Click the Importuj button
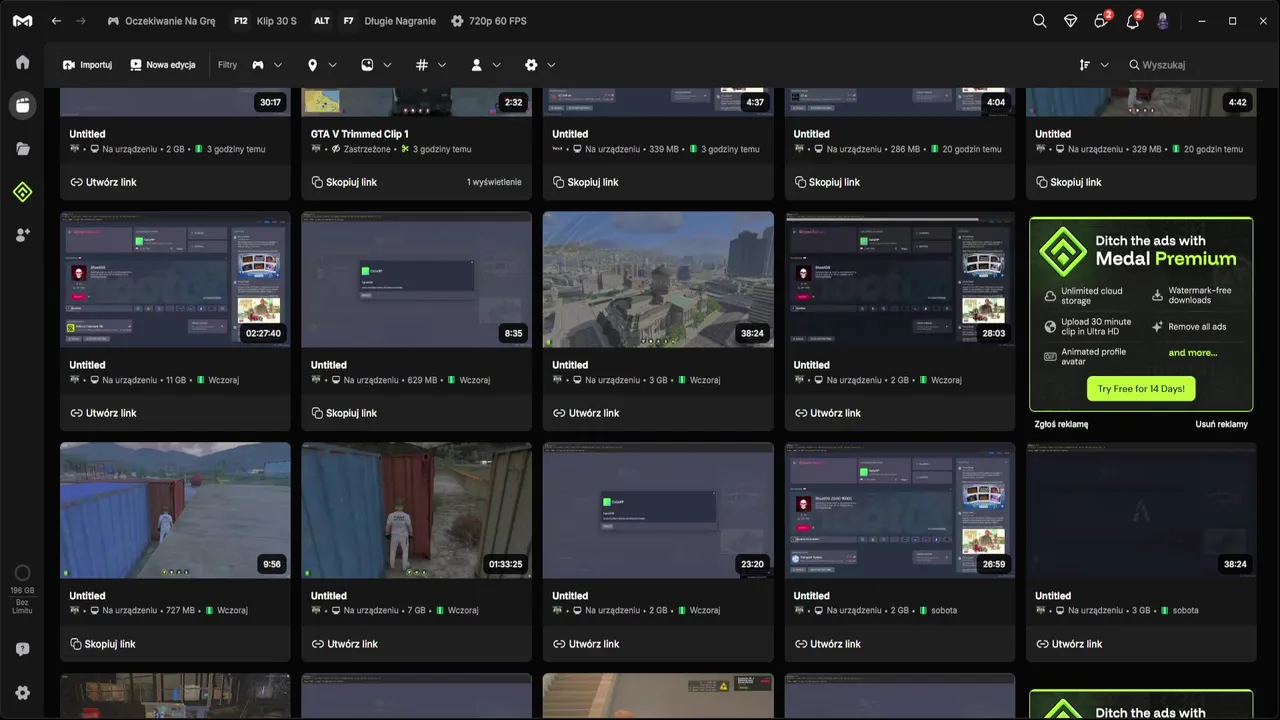Image resolution: width=1280 pixels, height=720 pixels. pyautogui.click(x=87, y=65)
